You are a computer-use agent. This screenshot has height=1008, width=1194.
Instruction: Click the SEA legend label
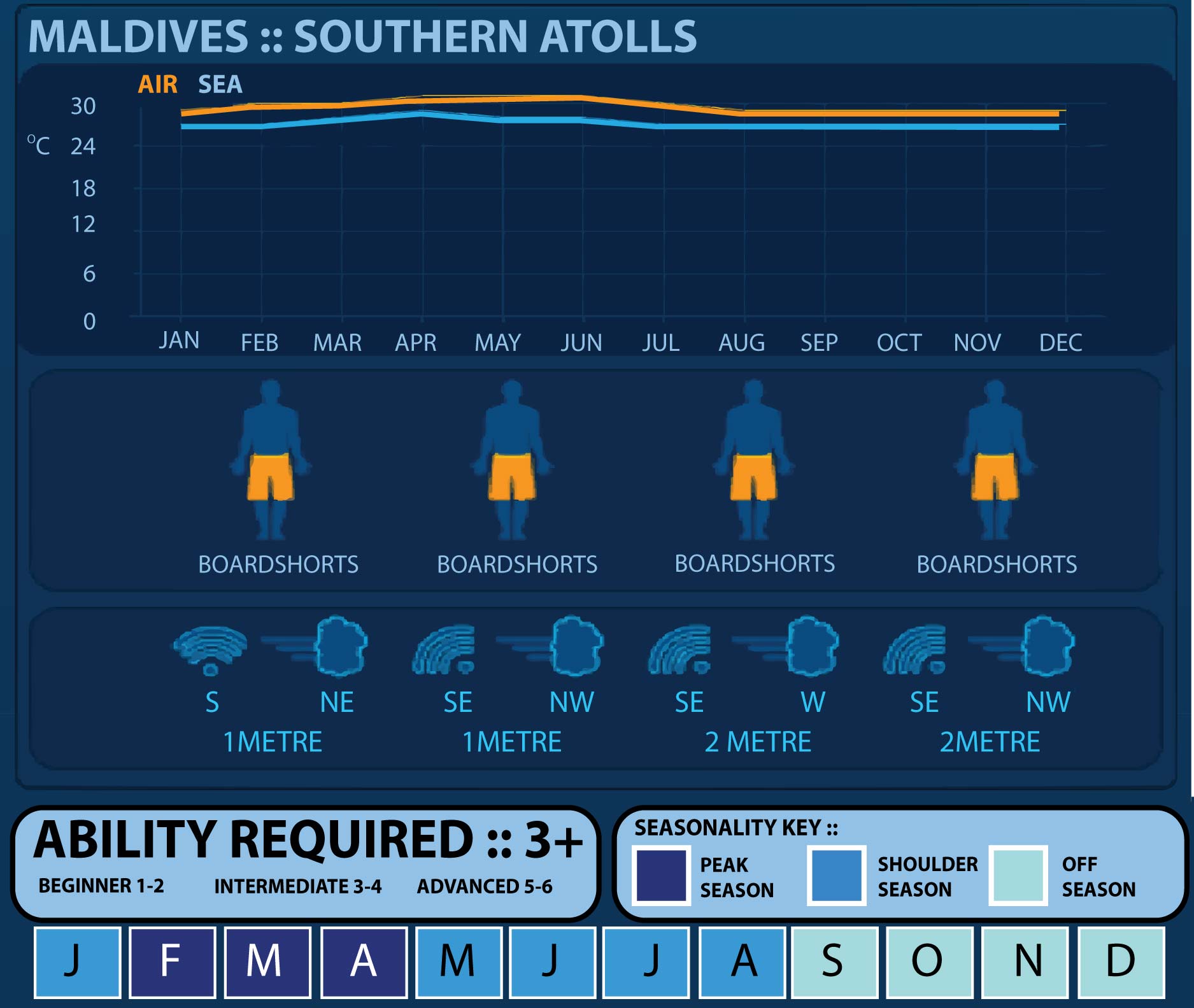220,84
